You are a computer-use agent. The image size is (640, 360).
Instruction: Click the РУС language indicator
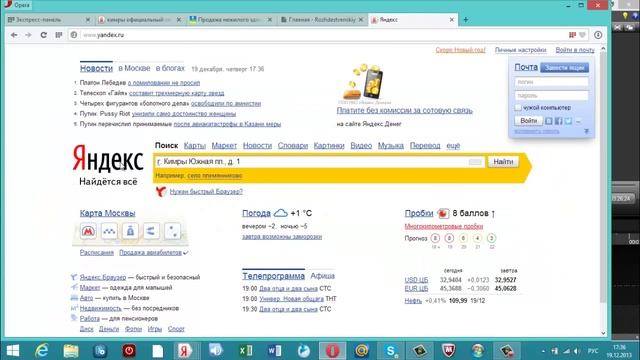pos(593,351)
